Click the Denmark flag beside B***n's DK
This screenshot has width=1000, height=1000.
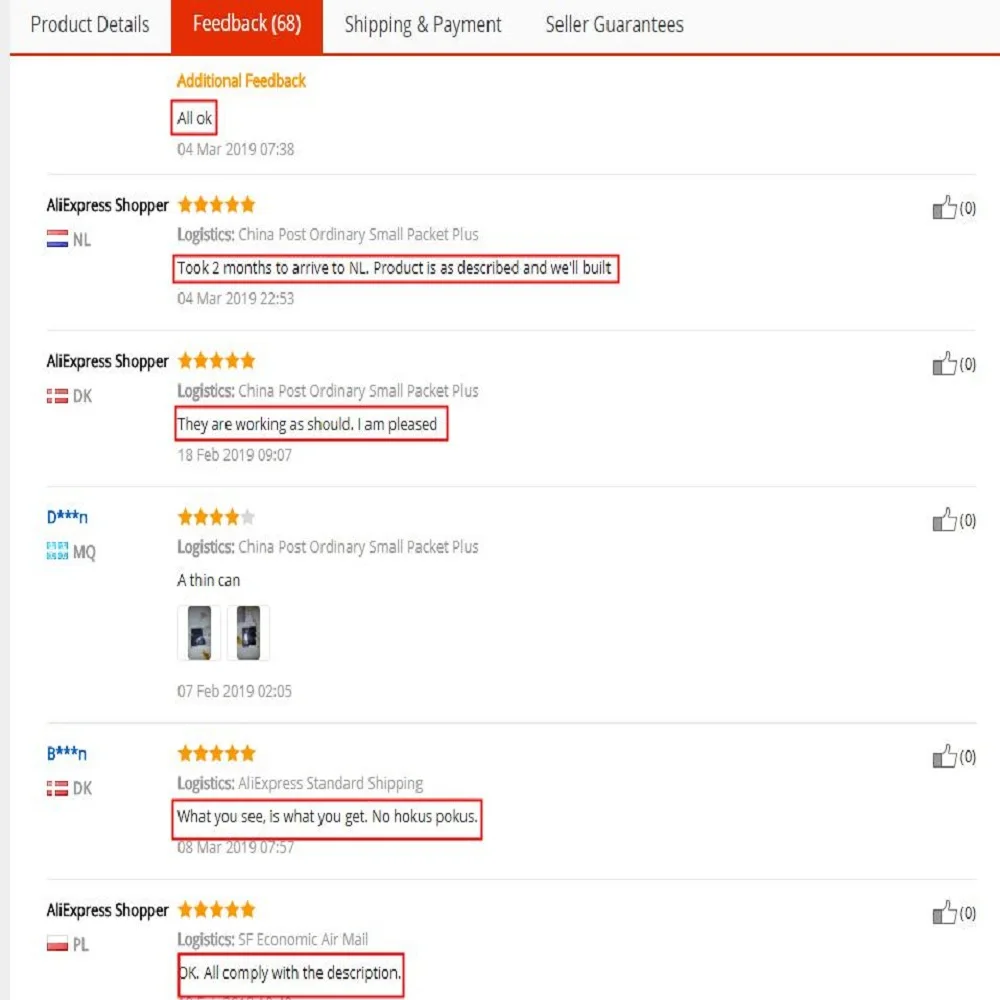click(x=57, y=788)
